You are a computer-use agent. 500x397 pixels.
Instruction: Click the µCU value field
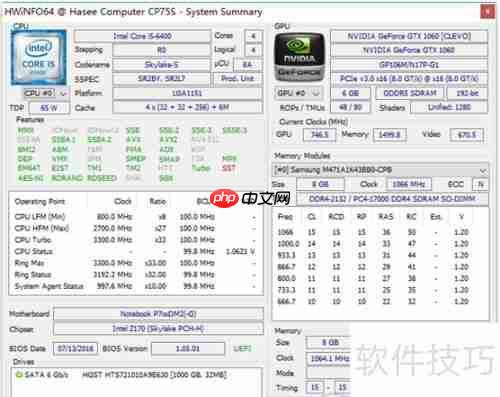pos(247,65)
